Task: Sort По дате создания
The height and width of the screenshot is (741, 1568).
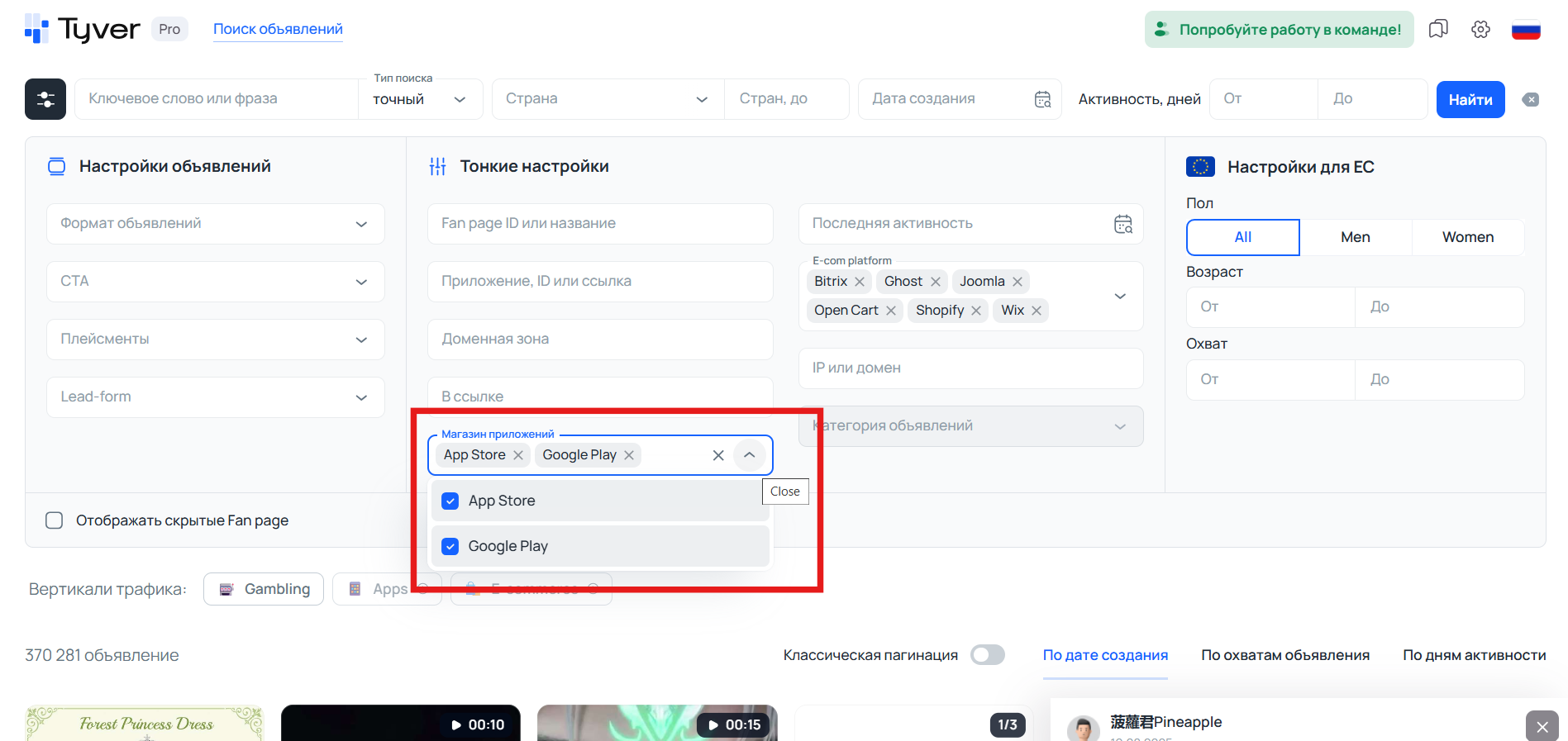Action: pyautogui.click(x=1105, y=655)
